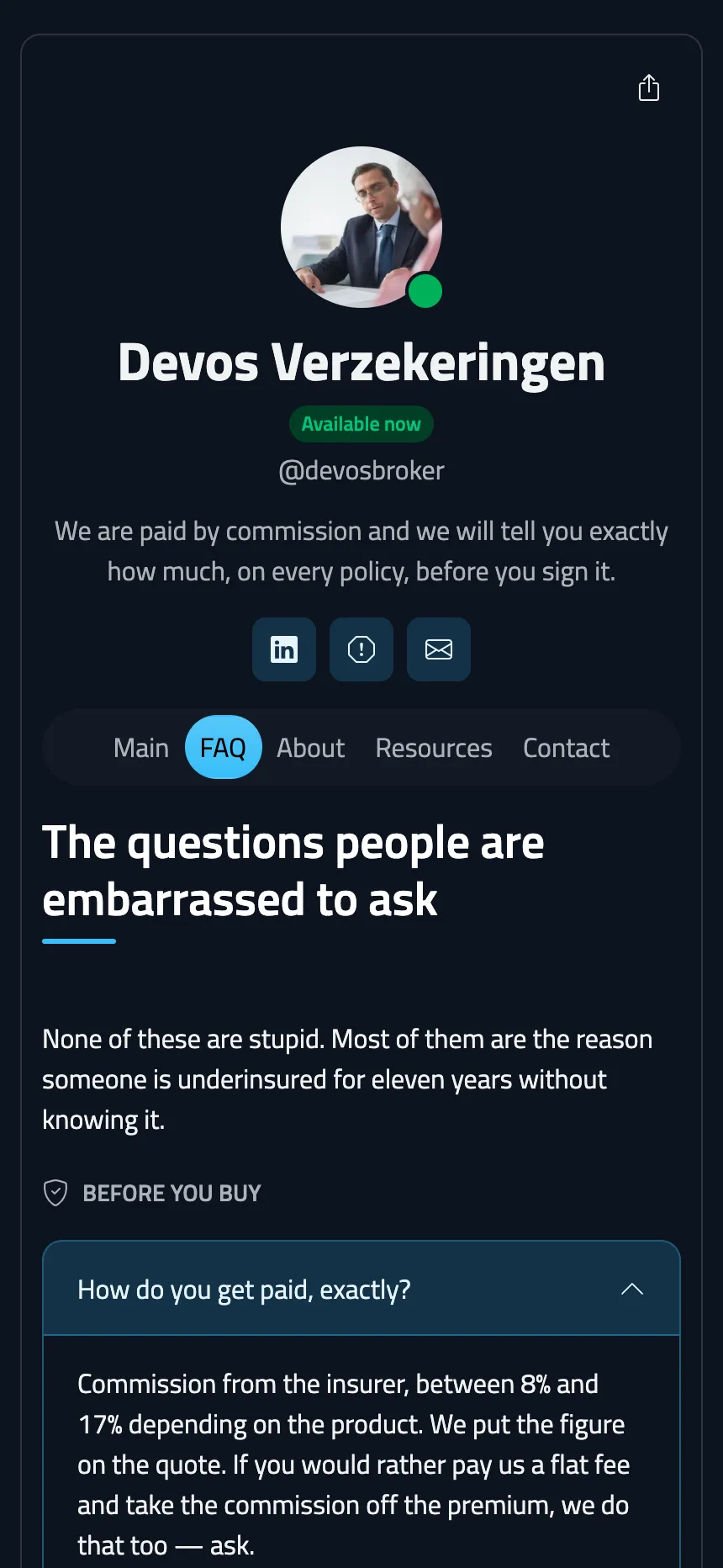Click the 'Available now' status badge

point(361,424)
